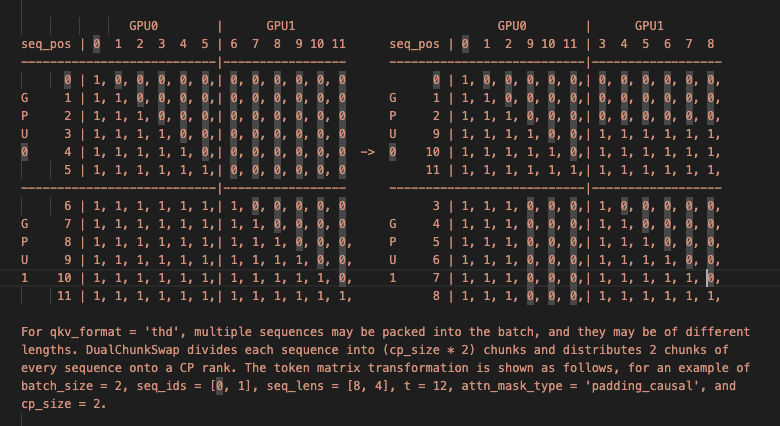Click the arrow between the two matrices
The height and width of the screenshot is (426, 780).
pyautogui.click(x=368, y=152)
